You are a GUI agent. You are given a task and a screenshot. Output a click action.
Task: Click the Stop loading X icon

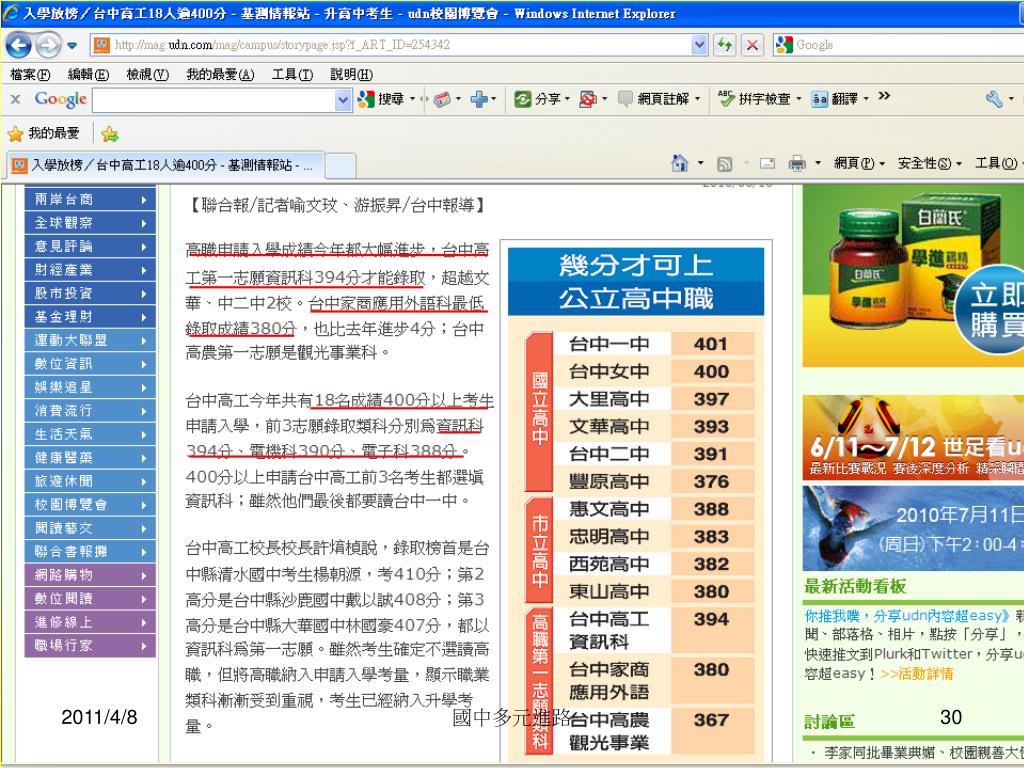pyautogui.click(x=752, y=46)
